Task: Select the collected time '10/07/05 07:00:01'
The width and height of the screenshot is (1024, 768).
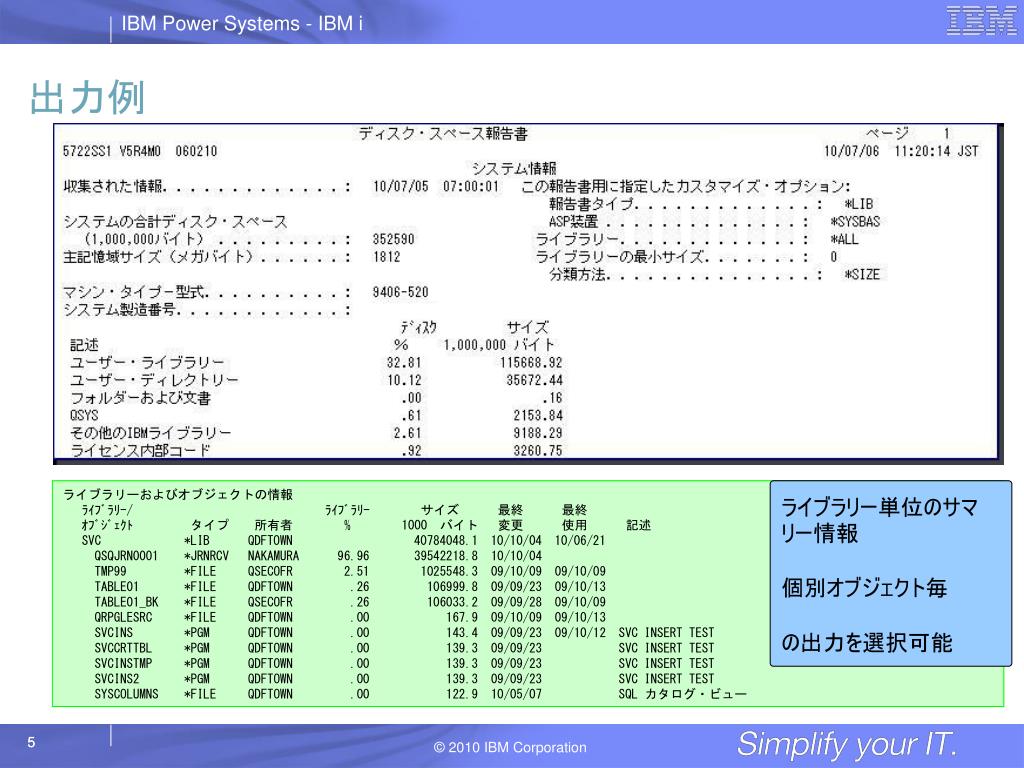Action: click(x=436, y=187)
